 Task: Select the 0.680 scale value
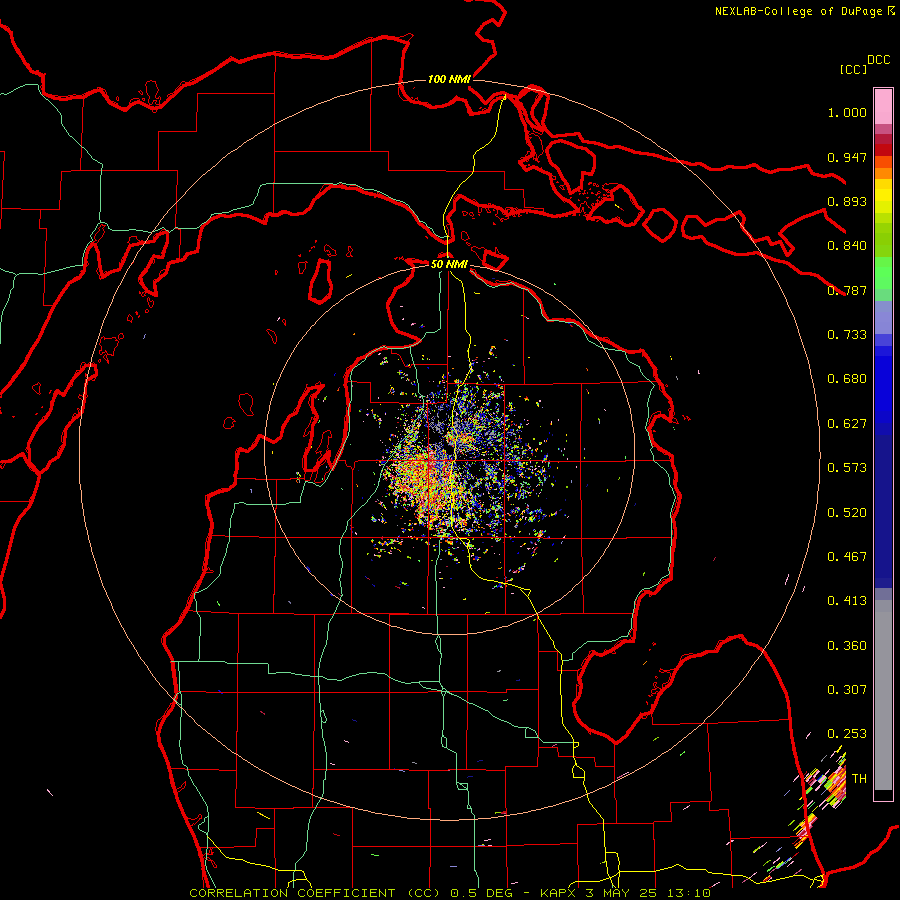point(847,379)
